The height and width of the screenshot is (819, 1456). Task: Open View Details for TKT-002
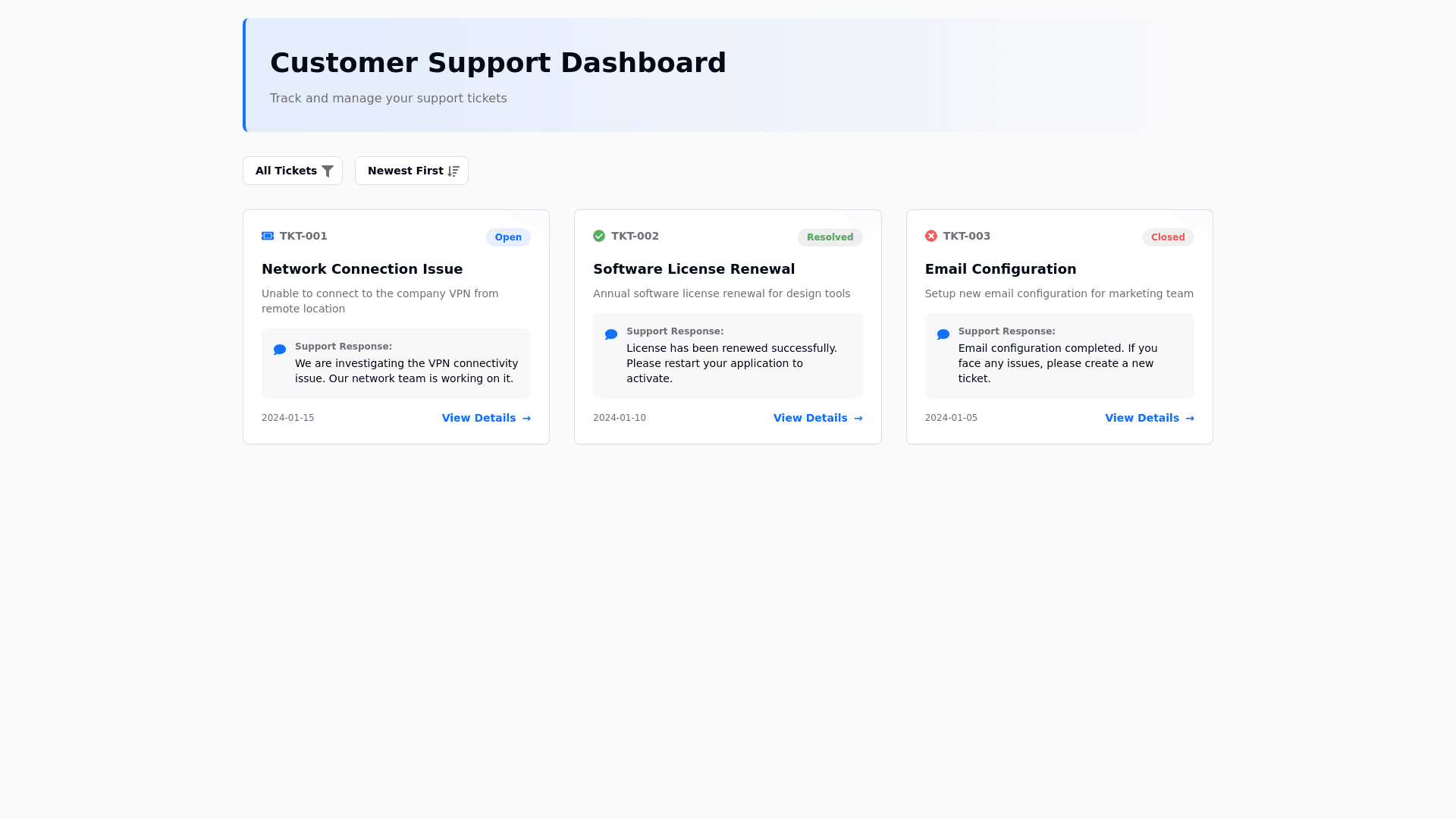tap(817, 418)
